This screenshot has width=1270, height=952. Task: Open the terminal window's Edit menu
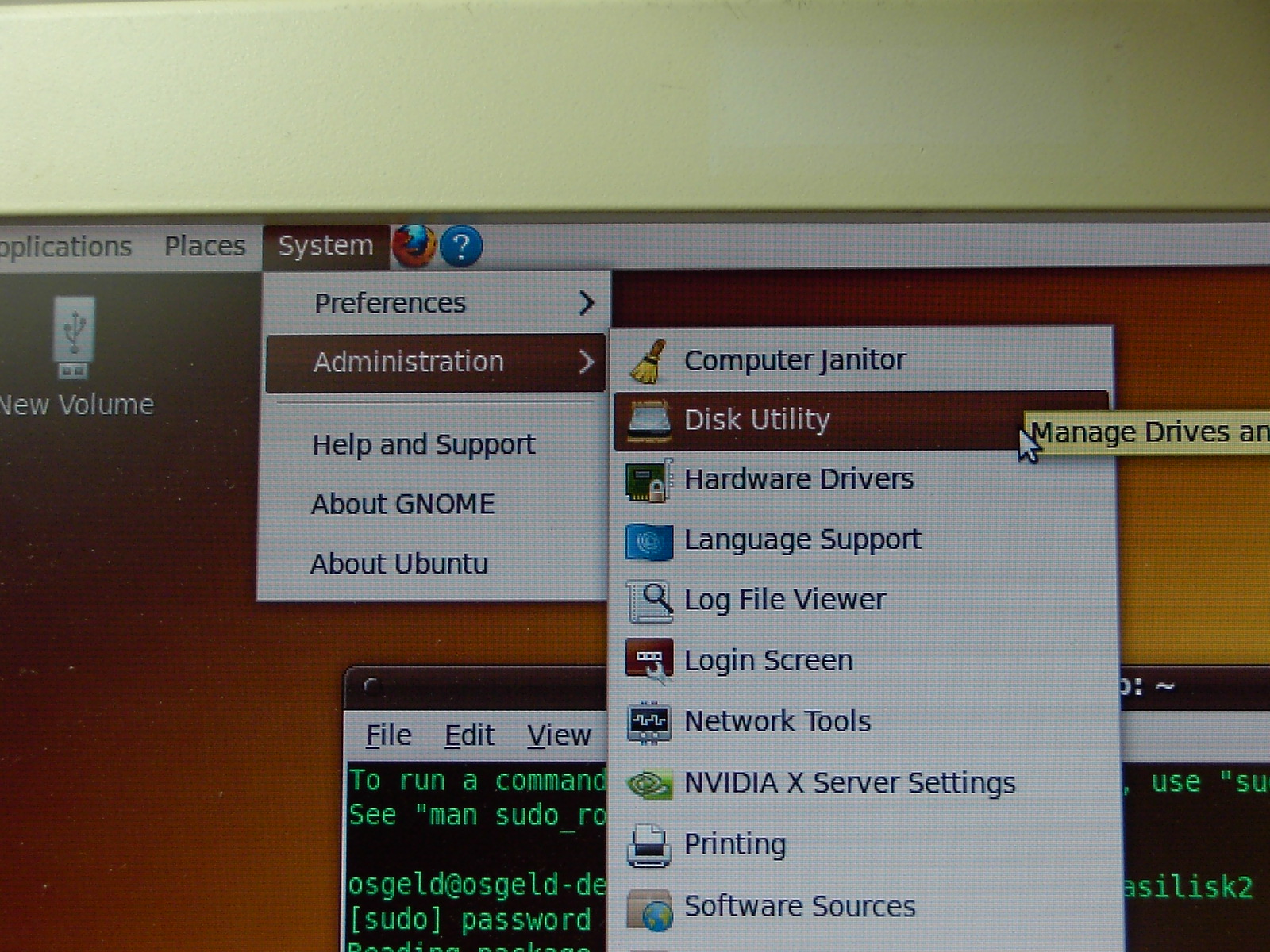(469, 735)
